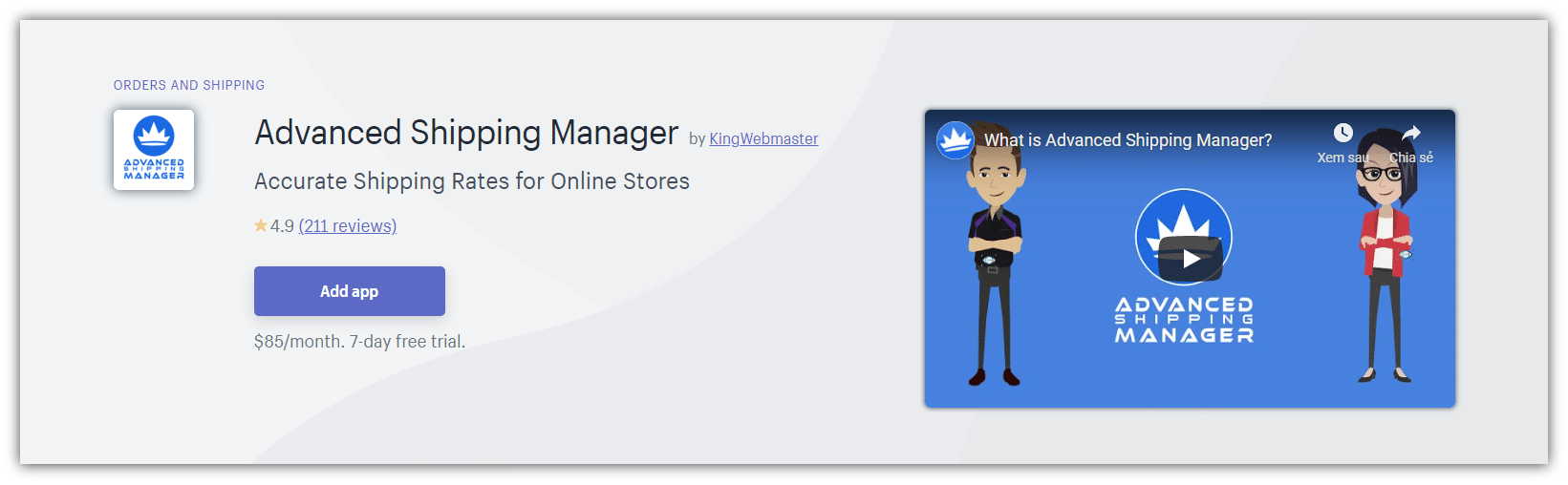The image size is (1568, 485).
Task: Click the '$85/month. 7-day free trial.' text
Action: tap(359, 342)
